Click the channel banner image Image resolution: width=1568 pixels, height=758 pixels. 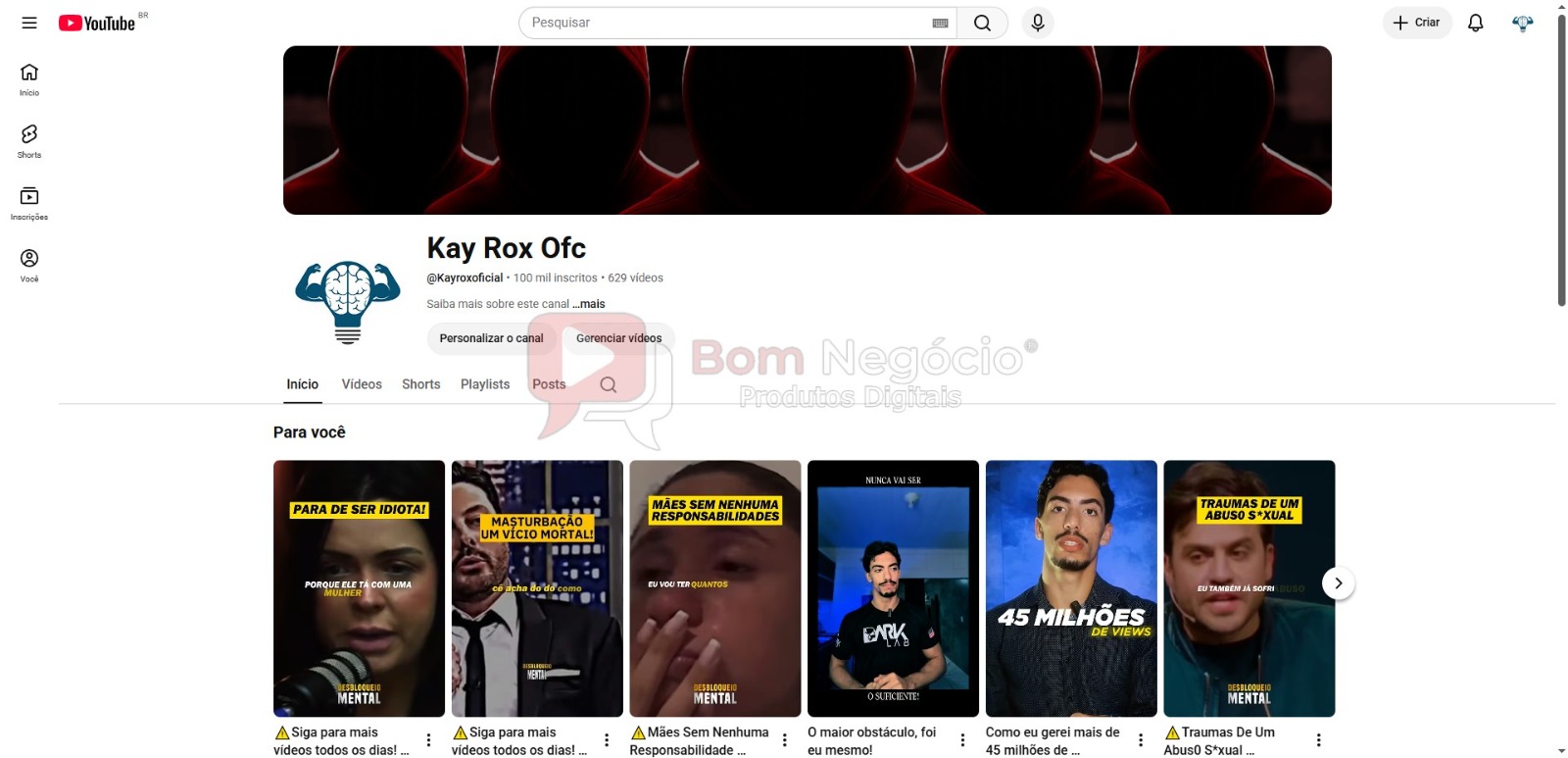(x=808, y=130)
